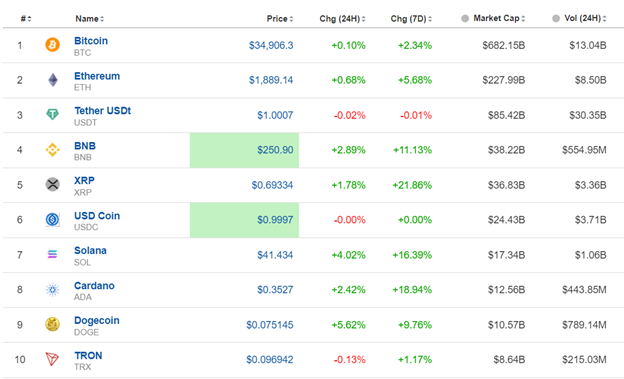The image size is (624, 379).
Task: Open the XRP coin name link
Action: click(x=84, y=180)
